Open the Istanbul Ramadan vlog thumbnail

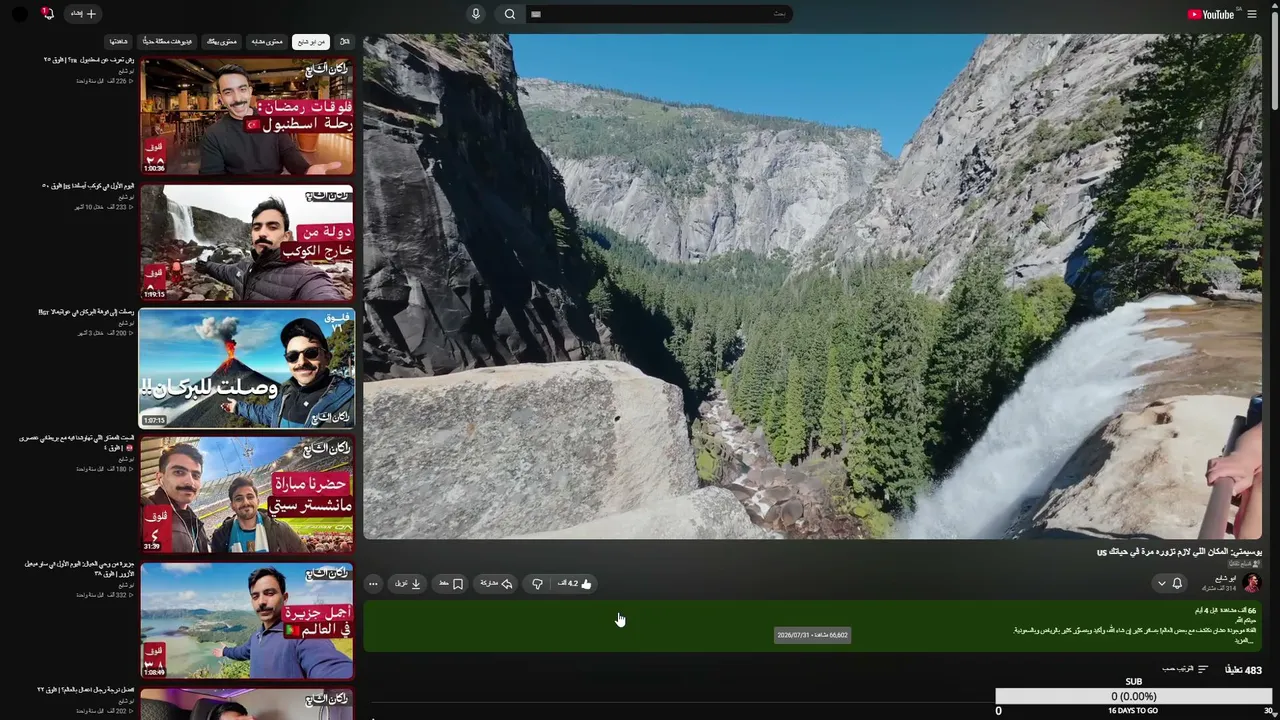(247, 116)
